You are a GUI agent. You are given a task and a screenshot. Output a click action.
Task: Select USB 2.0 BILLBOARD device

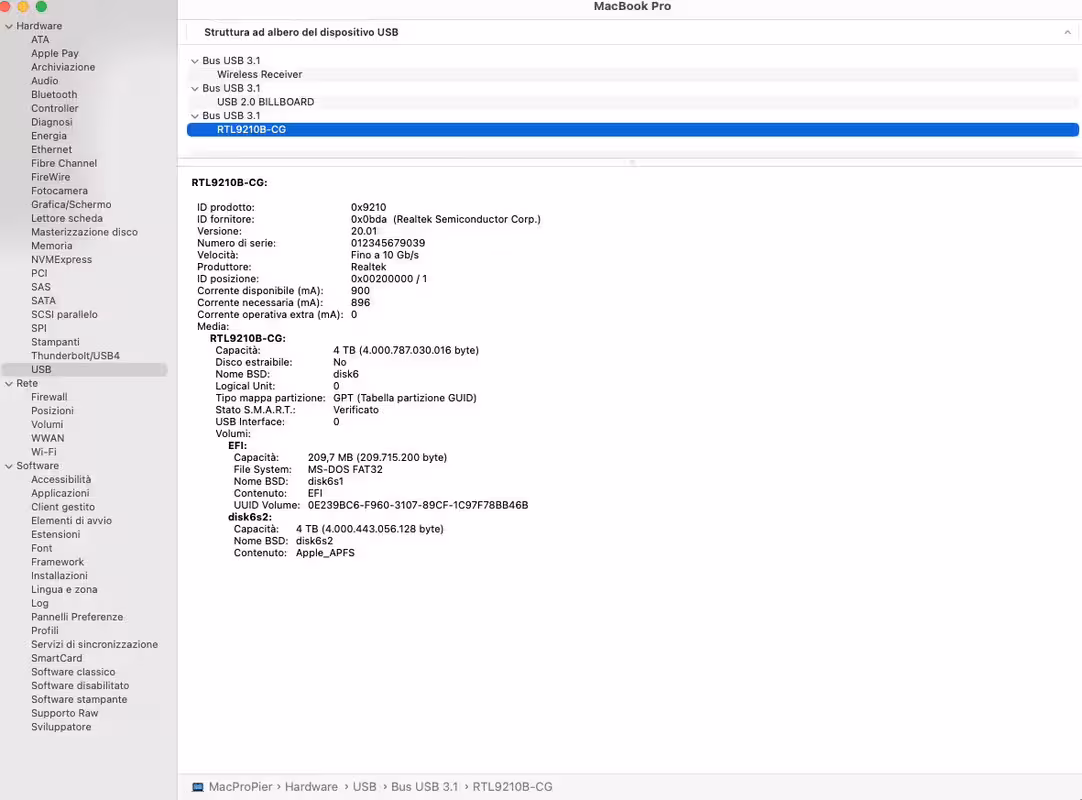266,102
